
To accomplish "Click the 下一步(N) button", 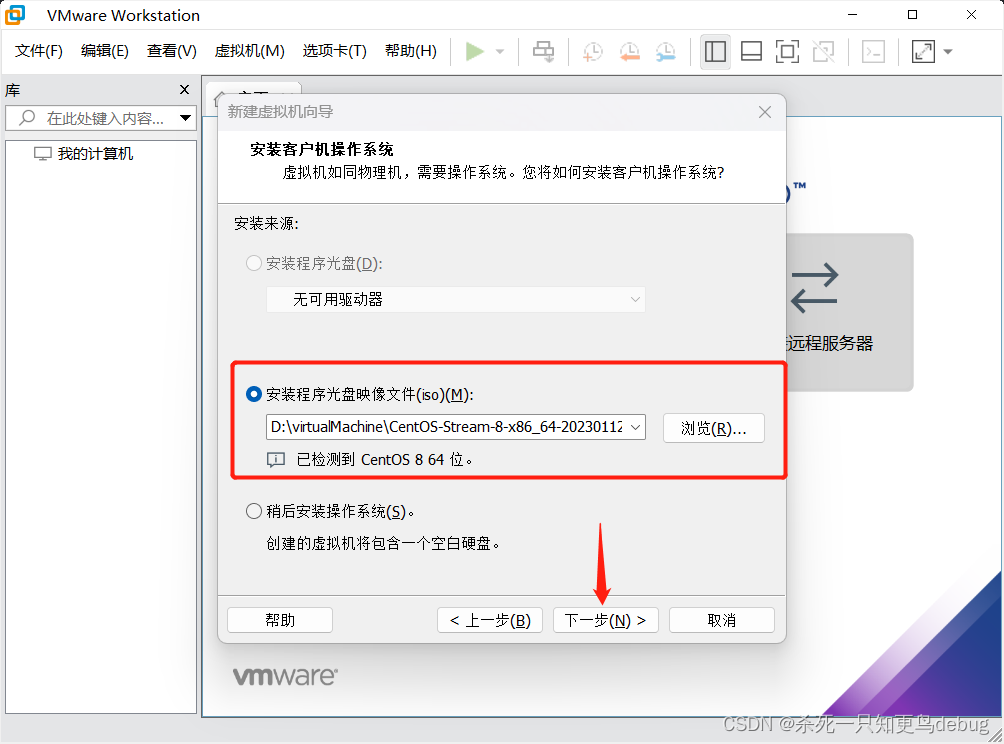I will 605,620.
